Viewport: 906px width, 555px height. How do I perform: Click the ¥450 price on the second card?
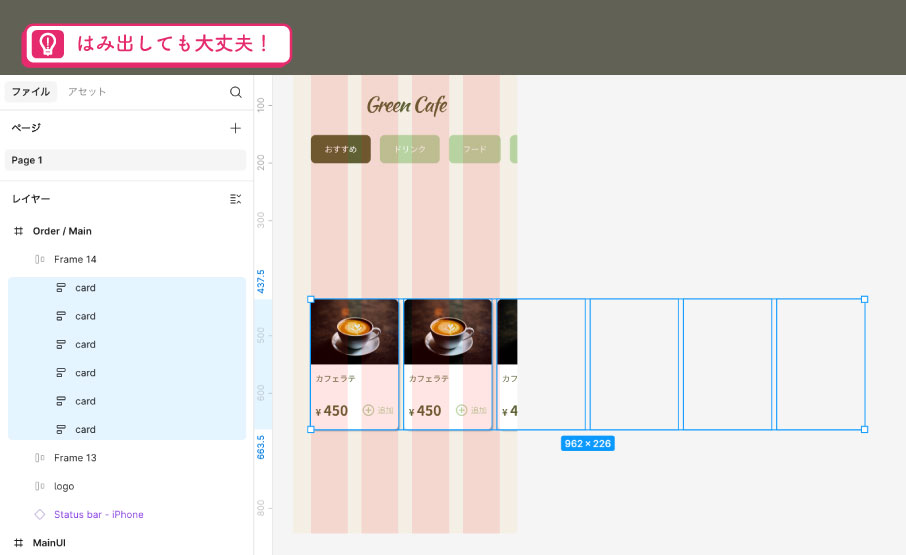point(425,411)
